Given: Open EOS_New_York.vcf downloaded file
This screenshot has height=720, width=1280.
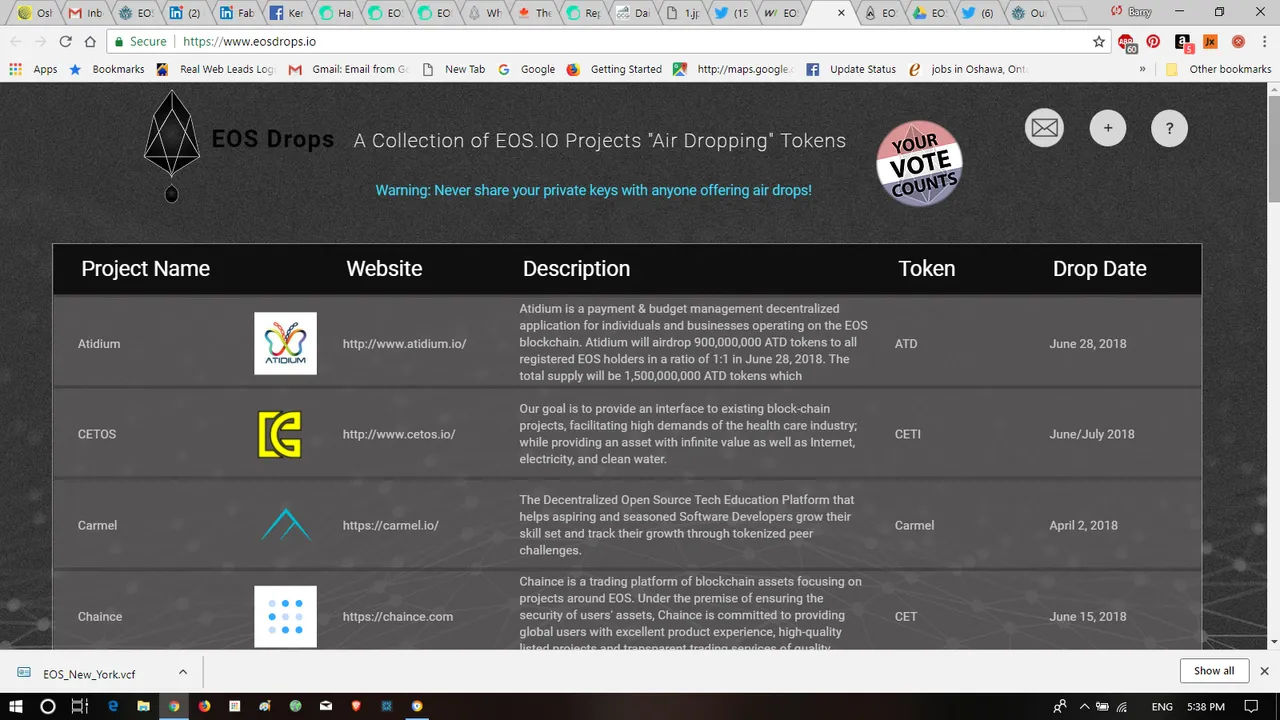Looking at the screenshot, I should [89, 673].
